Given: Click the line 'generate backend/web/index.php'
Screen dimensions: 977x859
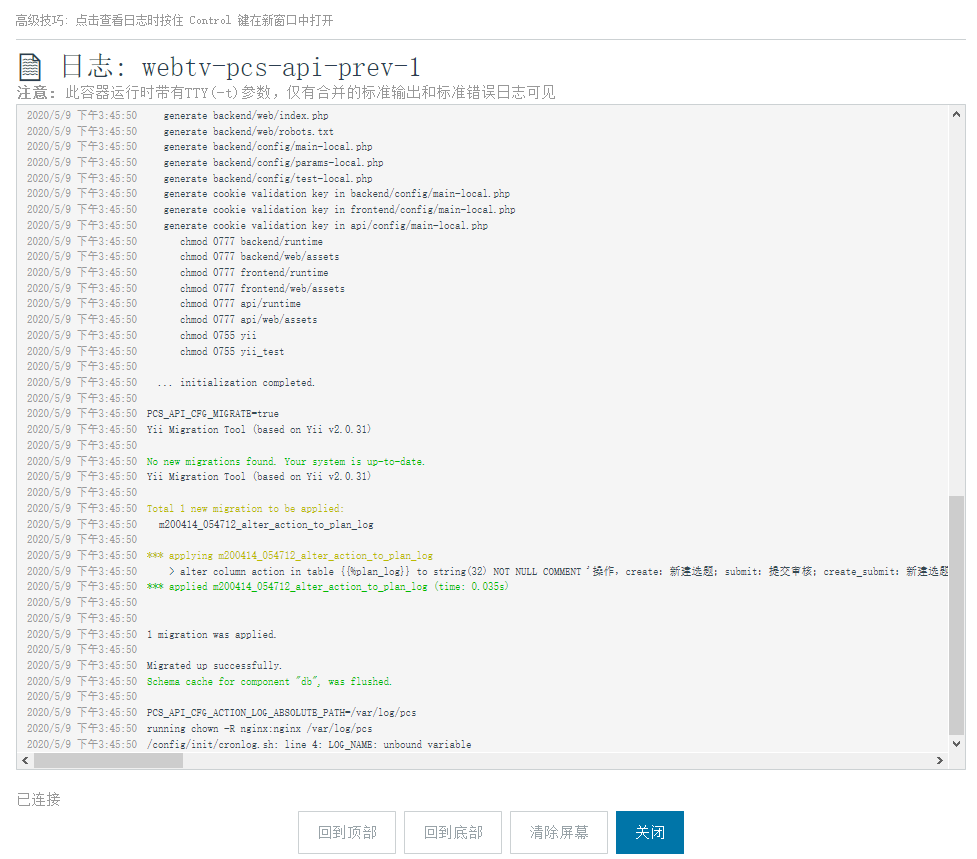Looking at the screenshot, I should pos(245,115).
